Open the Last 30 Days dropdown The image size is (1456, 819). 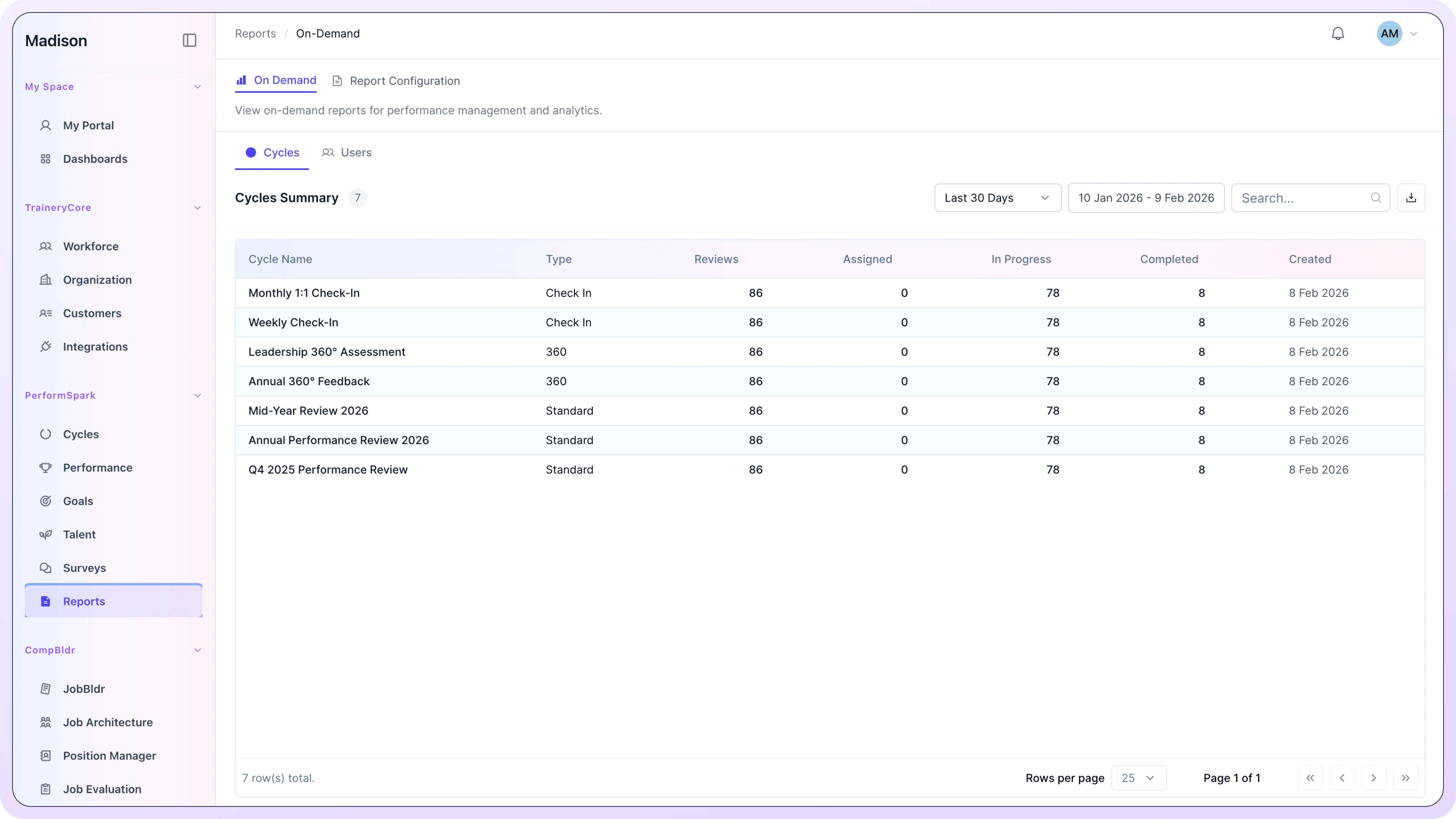click(x=997, y=198)
